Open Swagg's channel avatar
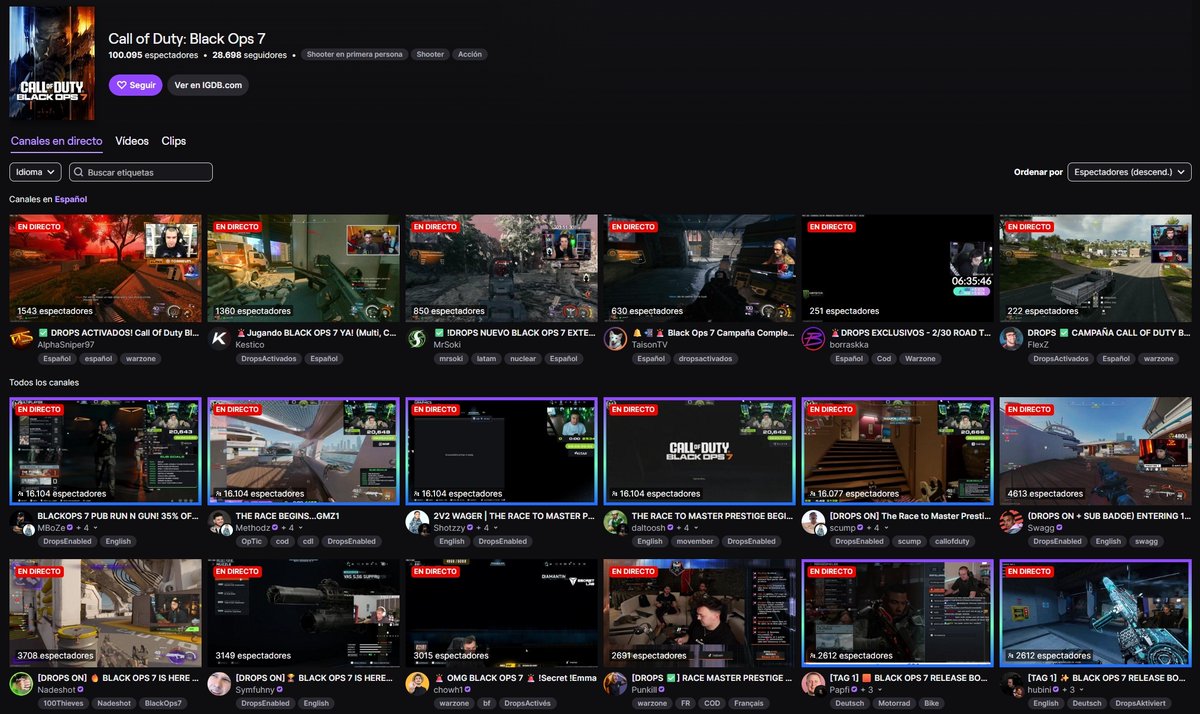1200x714 pixels. 1011,521
